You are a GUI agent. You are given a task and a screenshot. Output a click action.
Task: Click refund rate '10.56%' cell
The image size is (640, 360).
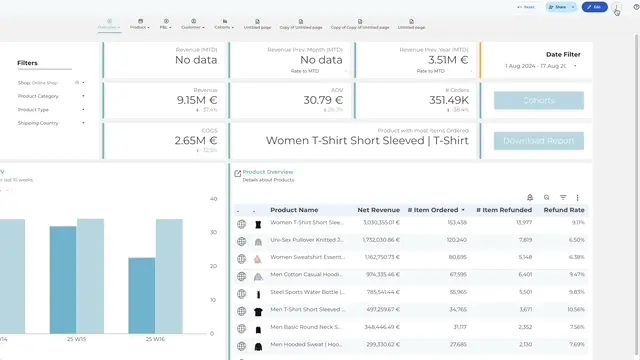[x=576, y=309]
